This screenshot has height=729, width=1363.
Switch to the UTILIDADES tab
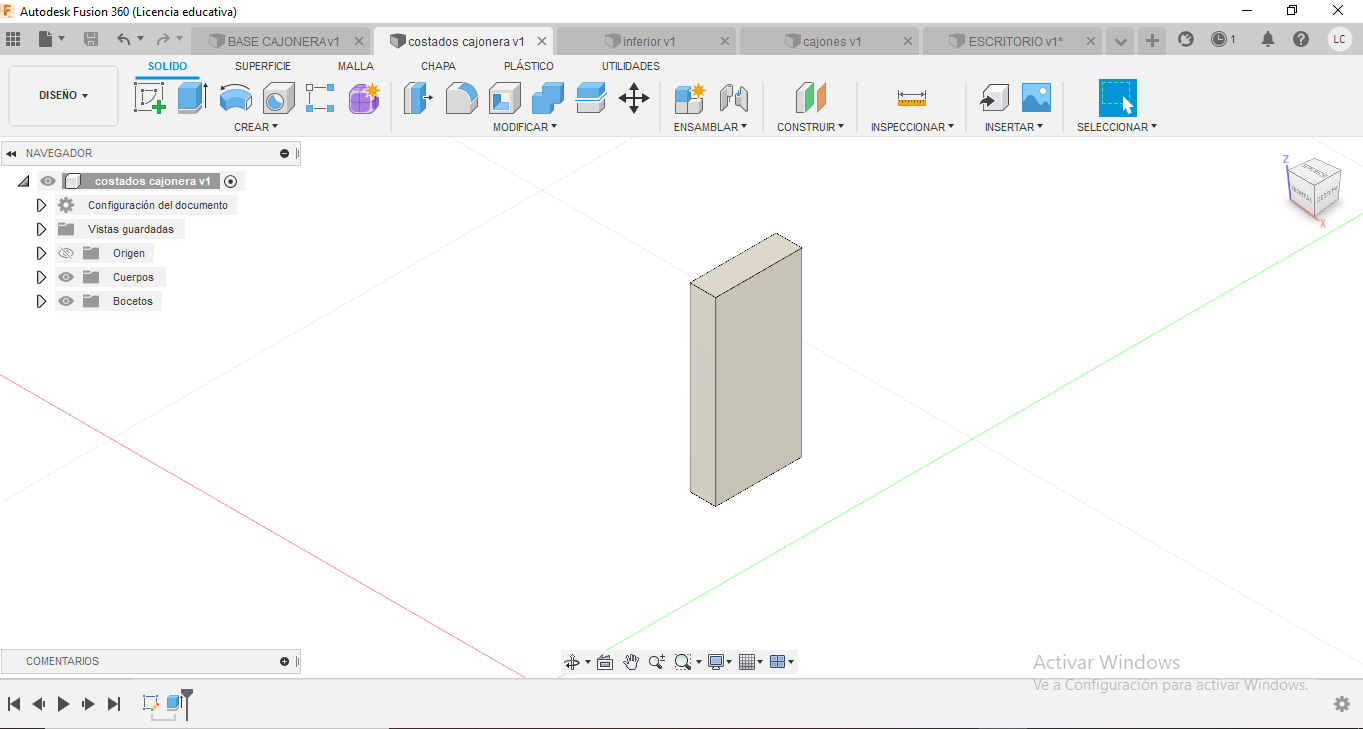pyautogui.click(x=631, y=66)
